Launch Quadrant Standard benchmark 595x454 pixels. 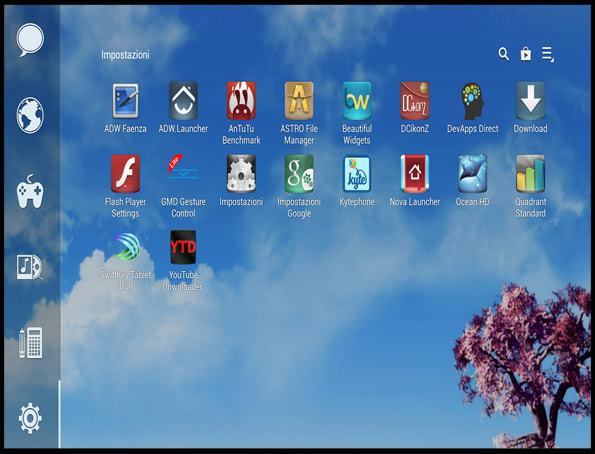click(530, 174)
